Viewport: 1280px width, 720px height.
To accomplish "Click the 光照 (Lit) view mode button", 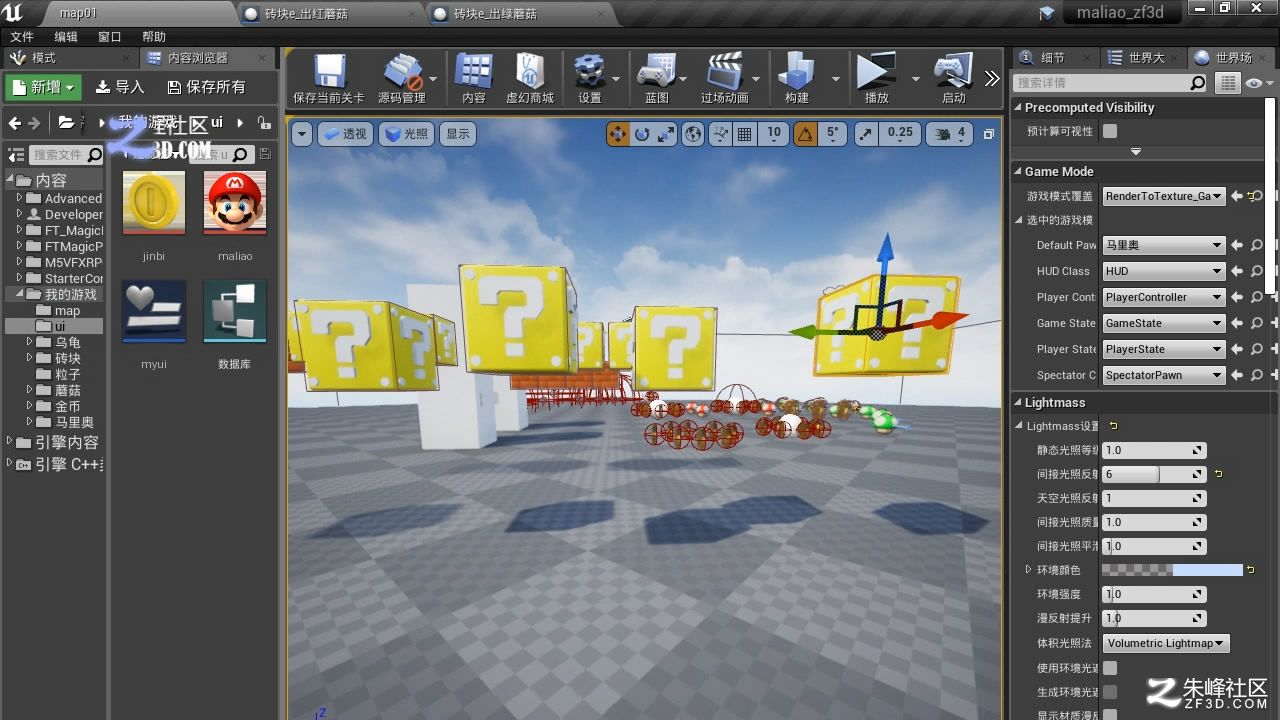I will click(x=407, y=134).
